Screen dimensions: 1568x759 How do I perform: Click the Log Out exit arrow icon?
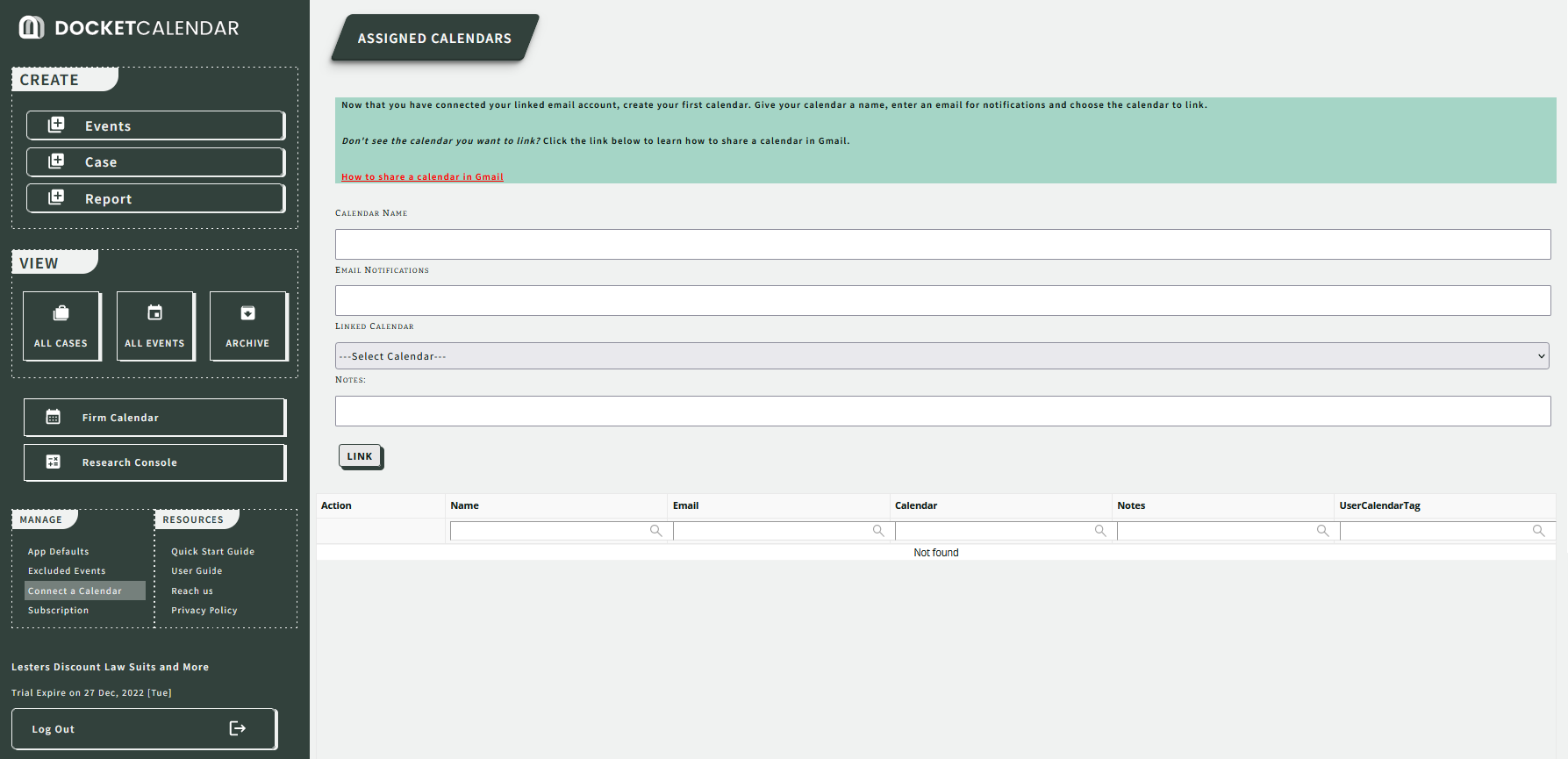tap(238, 728)
